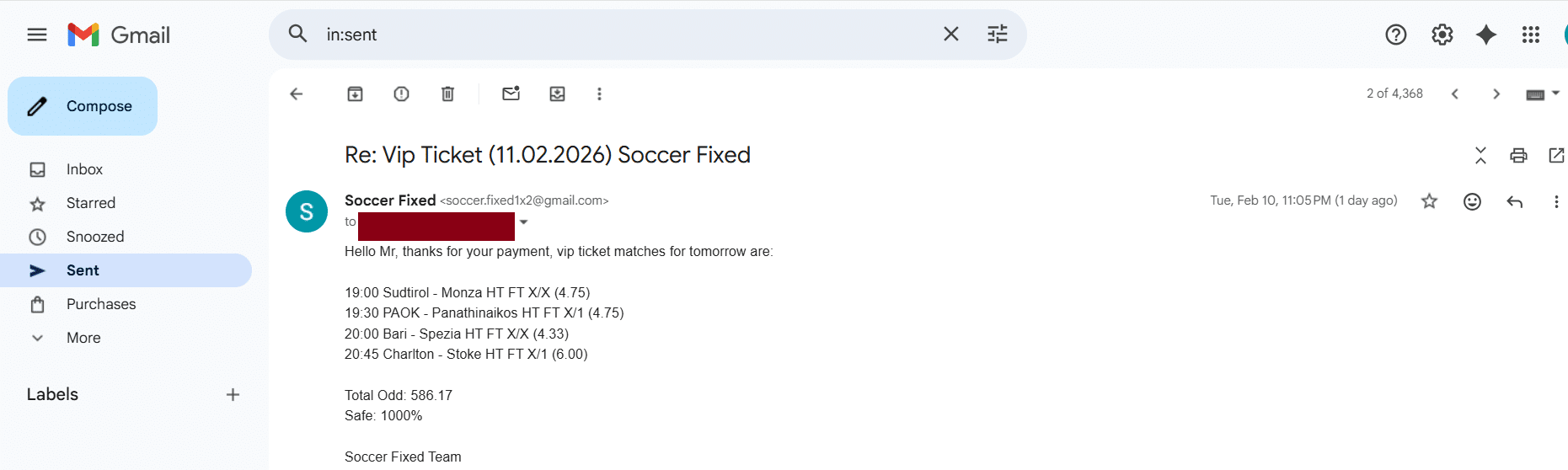Screen dimensions: 1568x470
Task: Compose a new email
Action: [83, 106]
